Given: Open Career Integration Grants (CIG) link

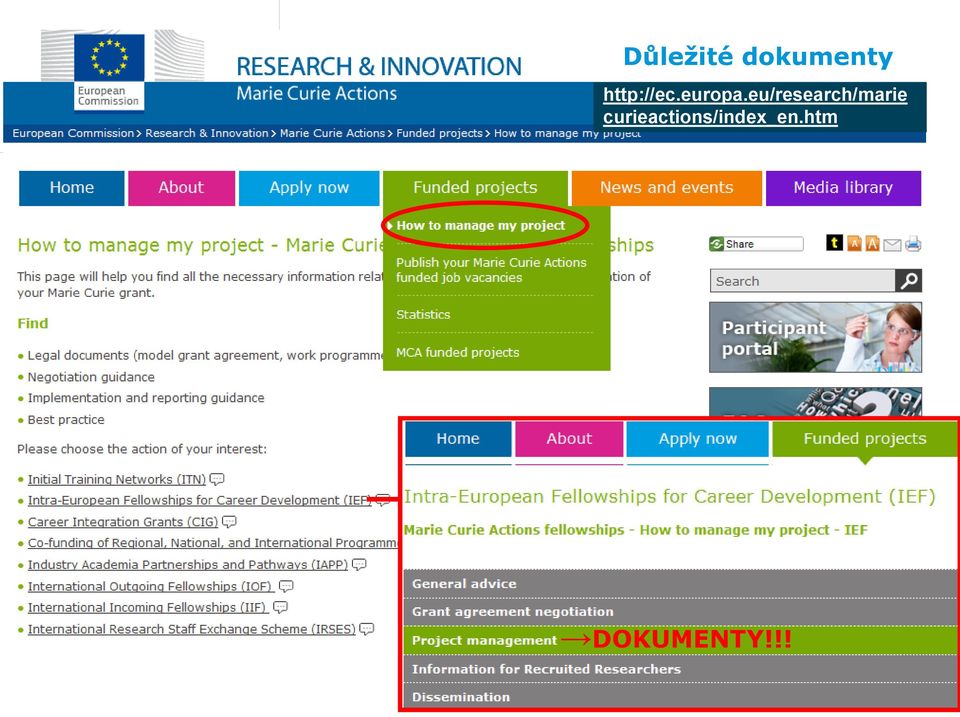Looking at the screenshot, I should 123,522.
